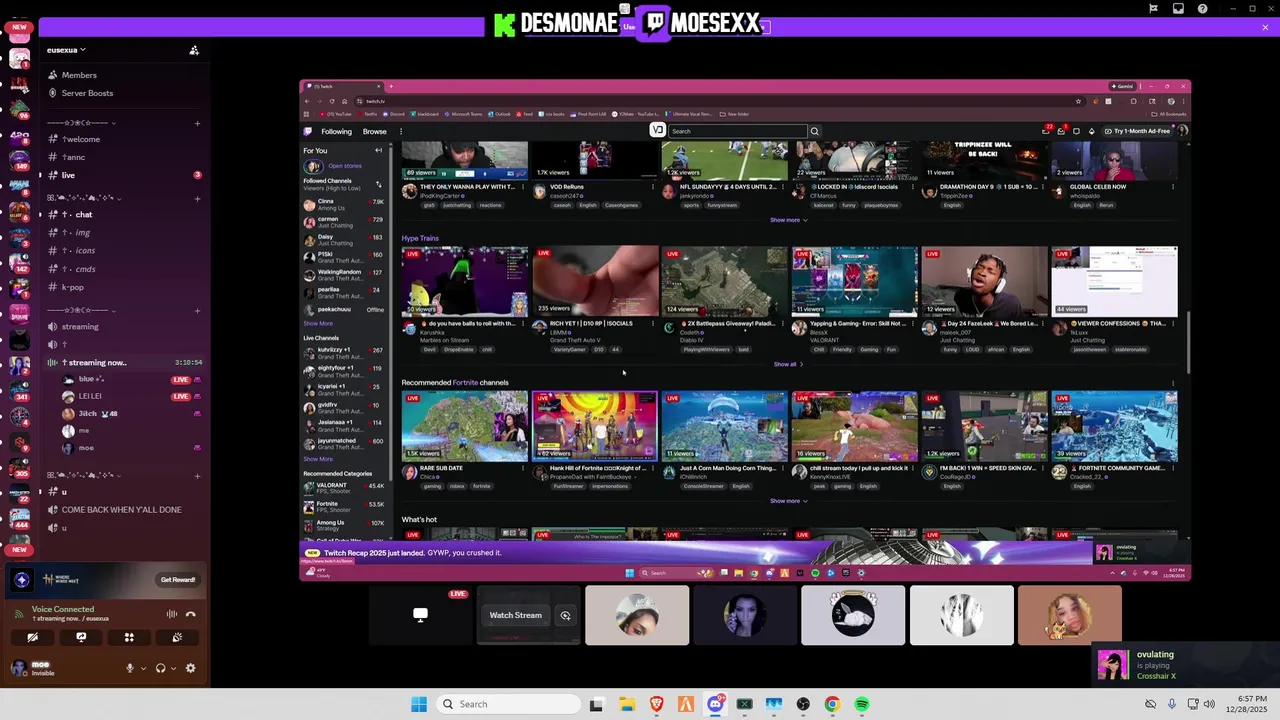The image size is (1280, 720).
Task: Open Discord from the taskbar
Action: tap(715, 704)
